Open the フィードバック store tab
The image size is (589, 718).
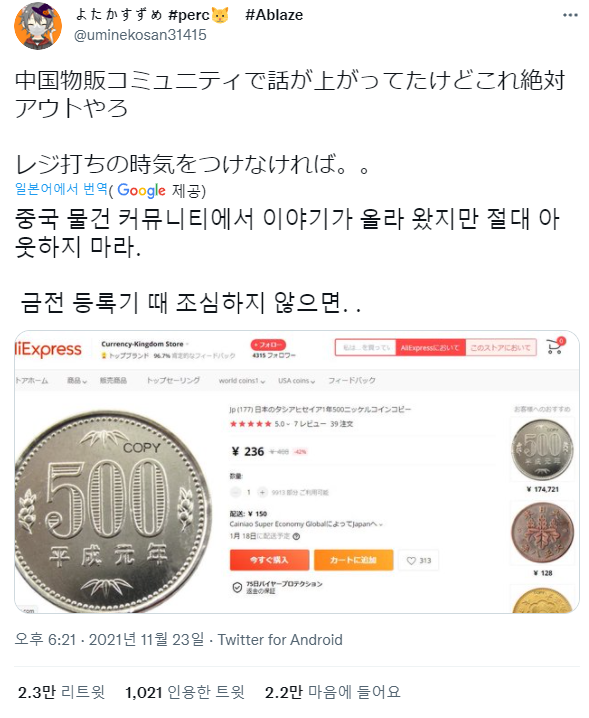point(352,381)
